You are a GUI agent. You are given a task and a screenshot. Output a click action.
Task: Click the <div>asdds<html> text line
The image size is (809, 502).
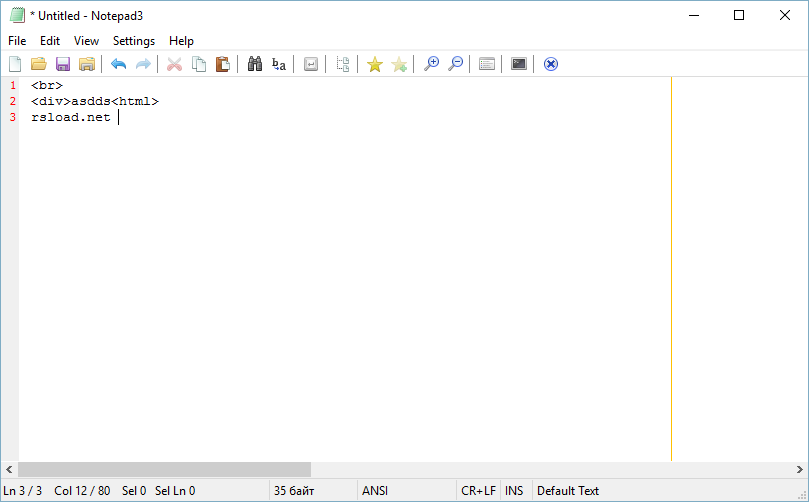tap(95, 101)
